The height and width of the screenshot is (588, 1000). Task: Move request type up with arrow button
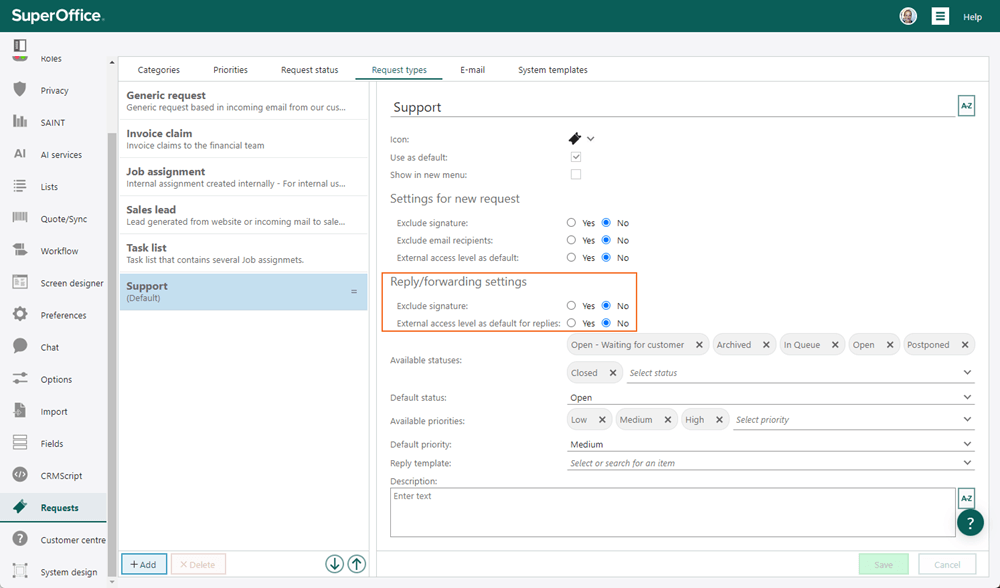pyautogui.click(x=357, y=564)
